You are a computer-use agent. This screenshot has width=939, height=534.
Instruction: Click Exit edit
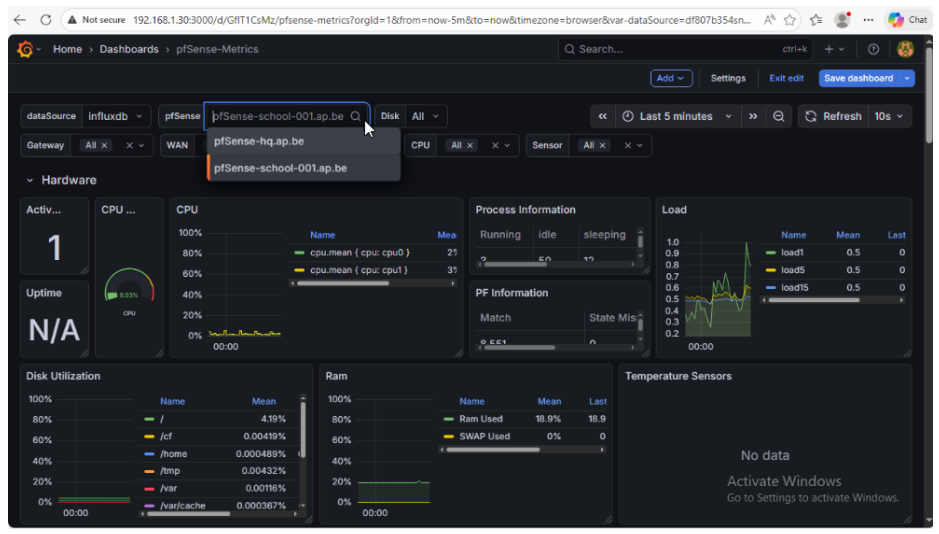pos(786,78)
